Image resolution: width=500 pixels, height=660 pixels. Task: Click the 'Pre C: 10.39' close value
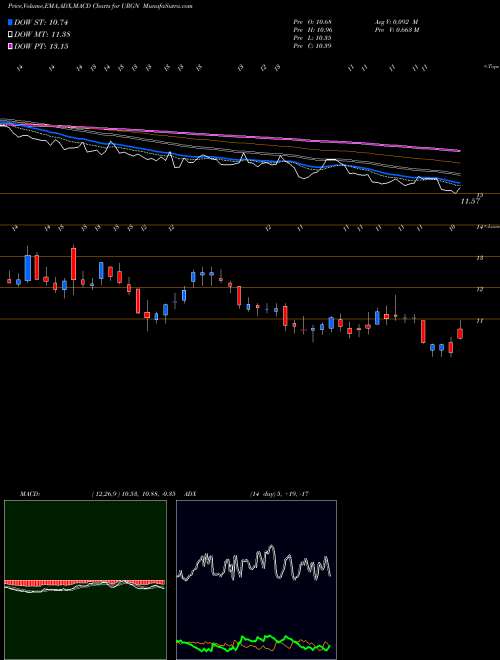coord(313,46)
